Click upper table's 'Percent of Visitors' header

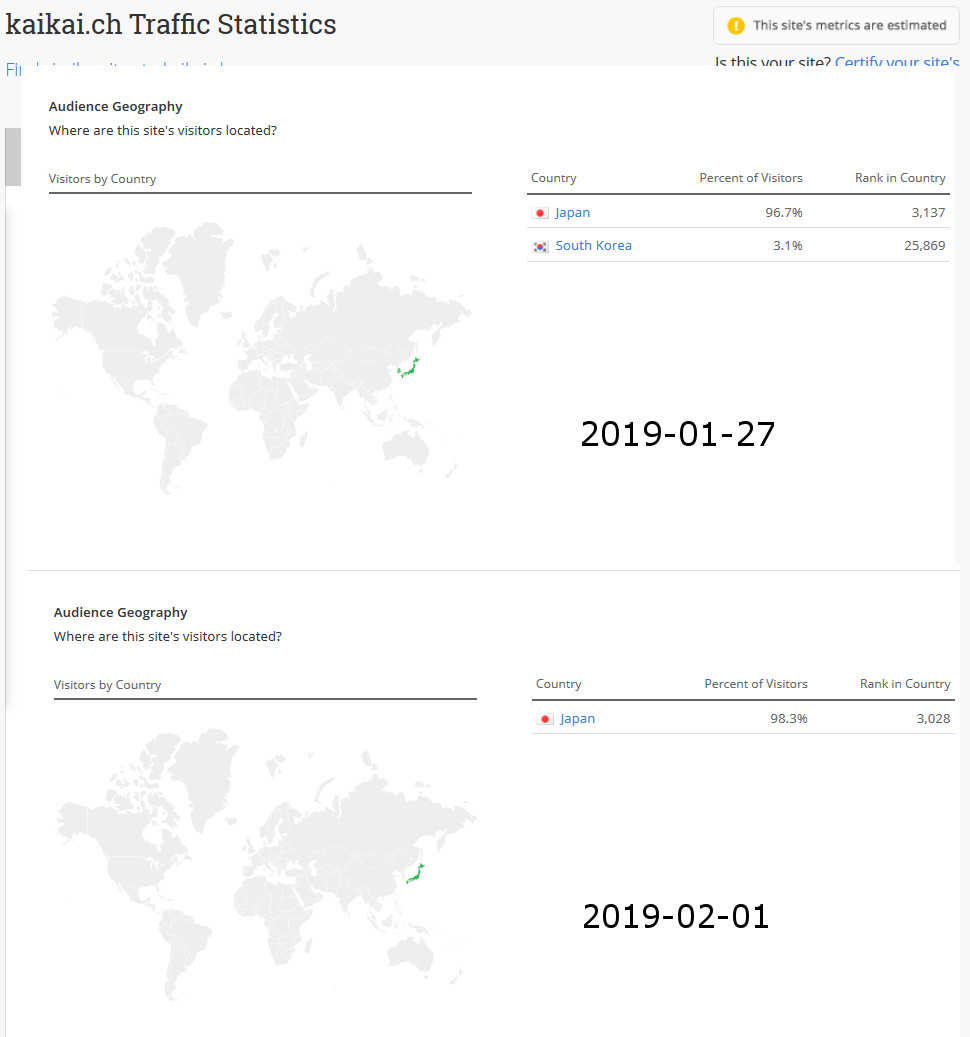coord(750,178)
